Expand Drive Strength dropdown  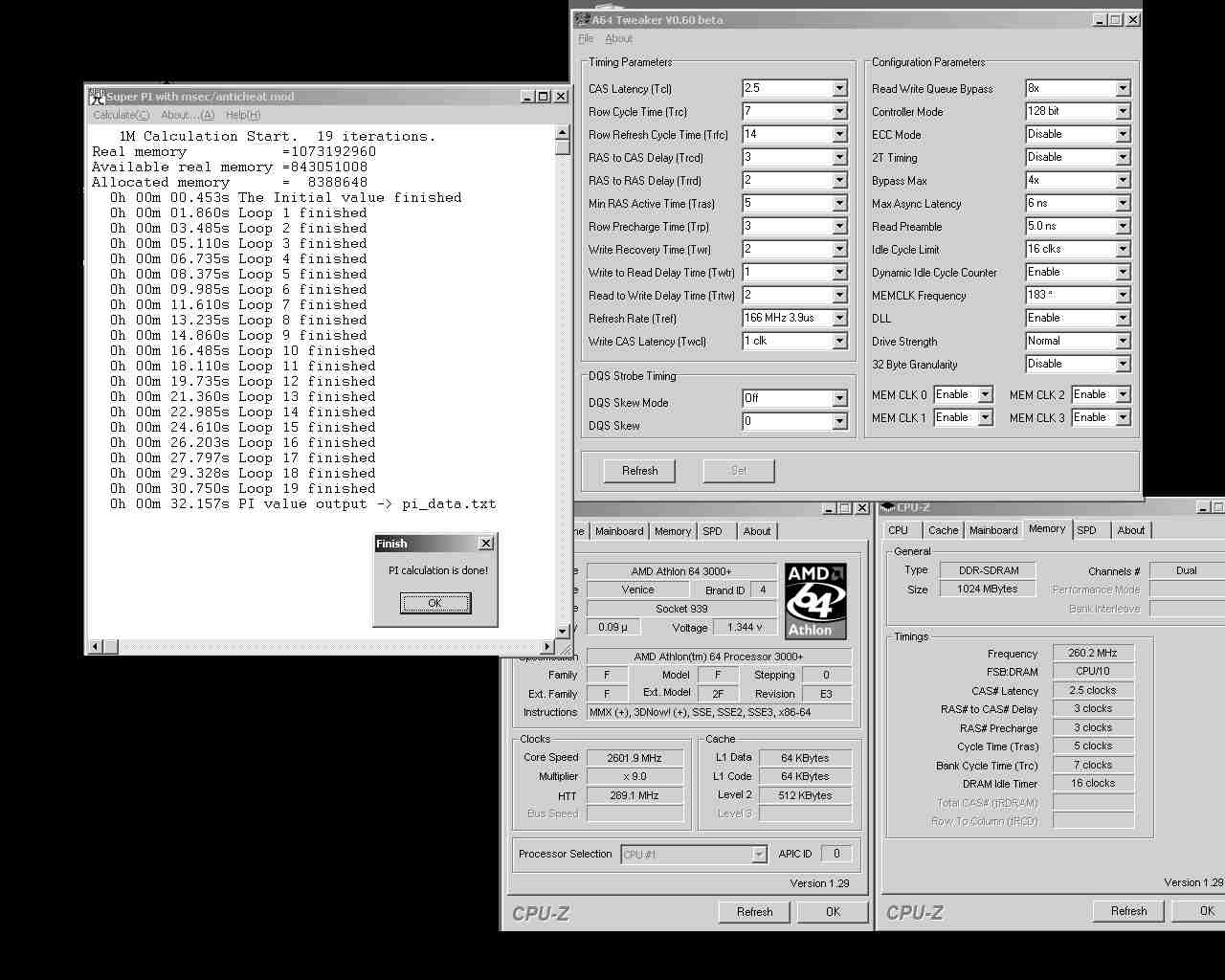pyautogui.click(x=1123, y=341)
